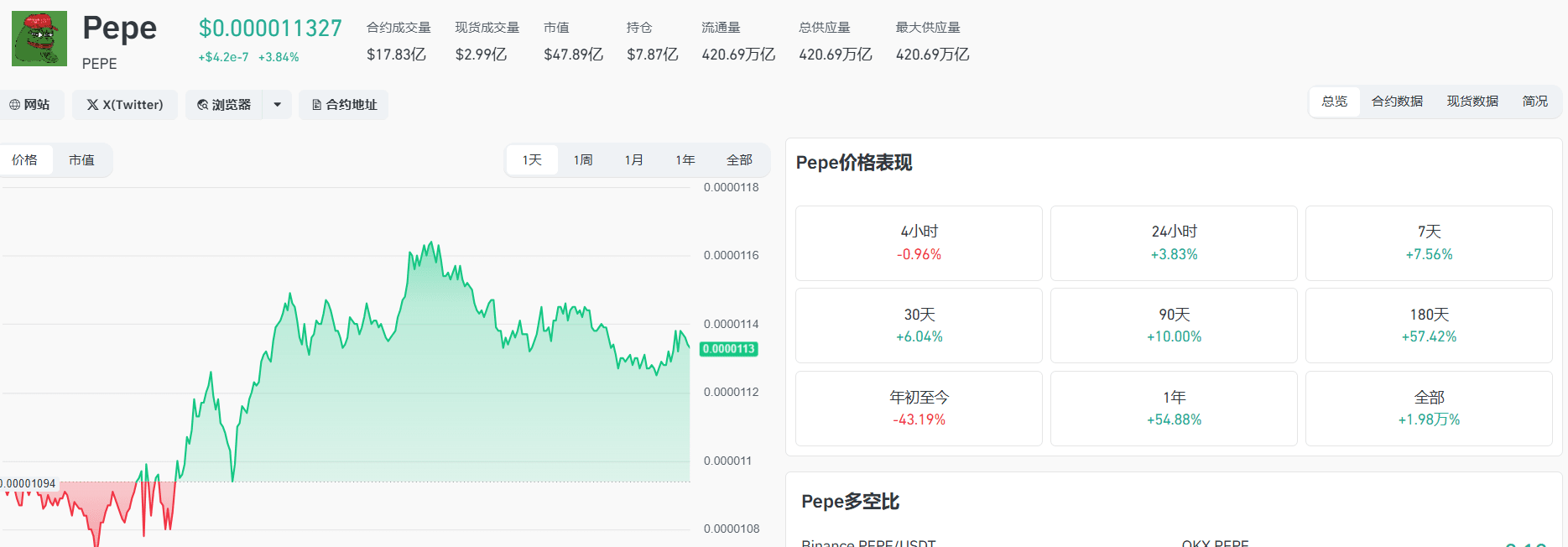Click the 市值 $47.89亿 value
This screenshot has width=1568, height=547.
tap(573, 55)
